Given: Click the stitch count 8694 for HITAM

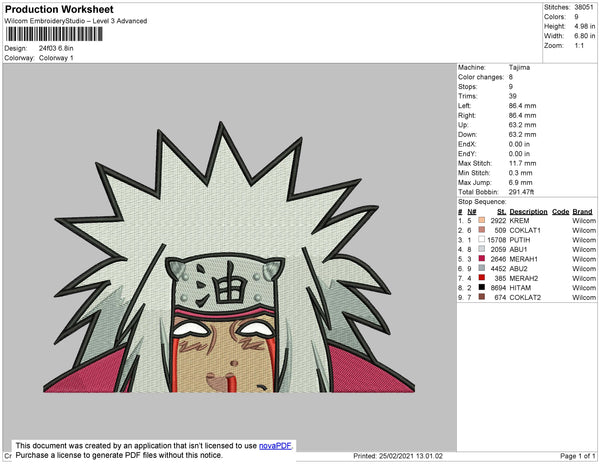Looking at the screenshot, I should [x=498, y=288].
